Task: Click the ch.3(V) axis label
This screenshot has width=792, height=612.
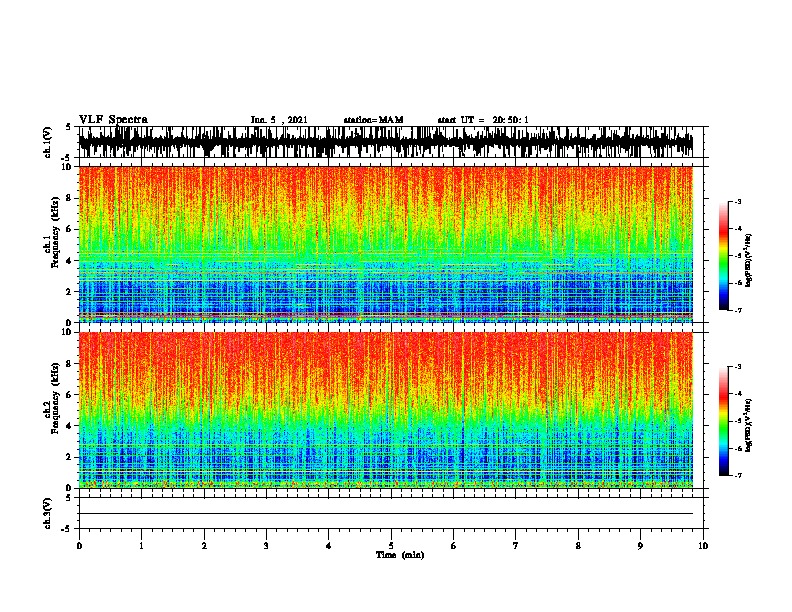Action: [x=48, y=513]
